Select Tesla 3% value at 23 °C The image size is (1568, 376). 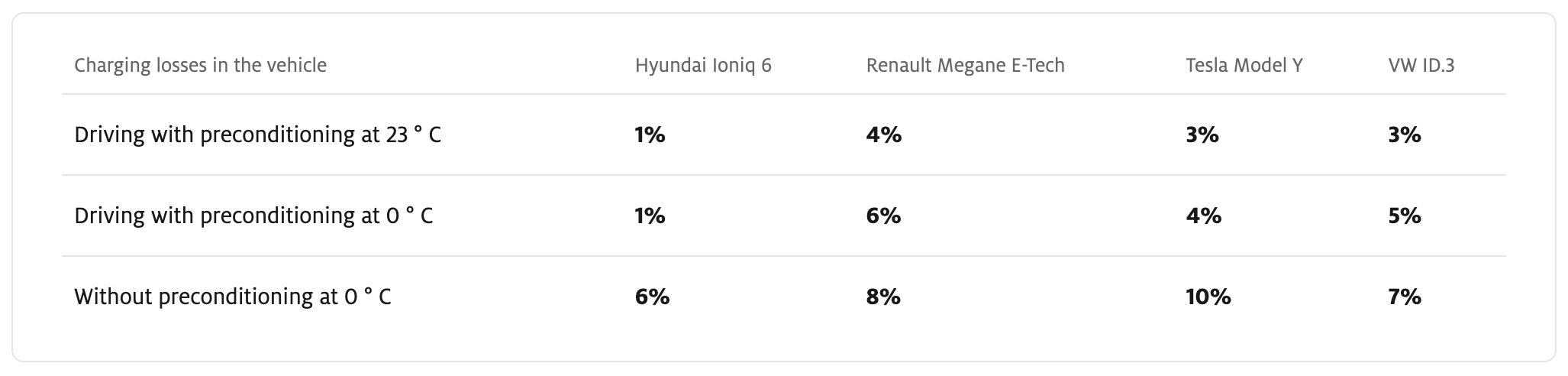(1202, 135)
